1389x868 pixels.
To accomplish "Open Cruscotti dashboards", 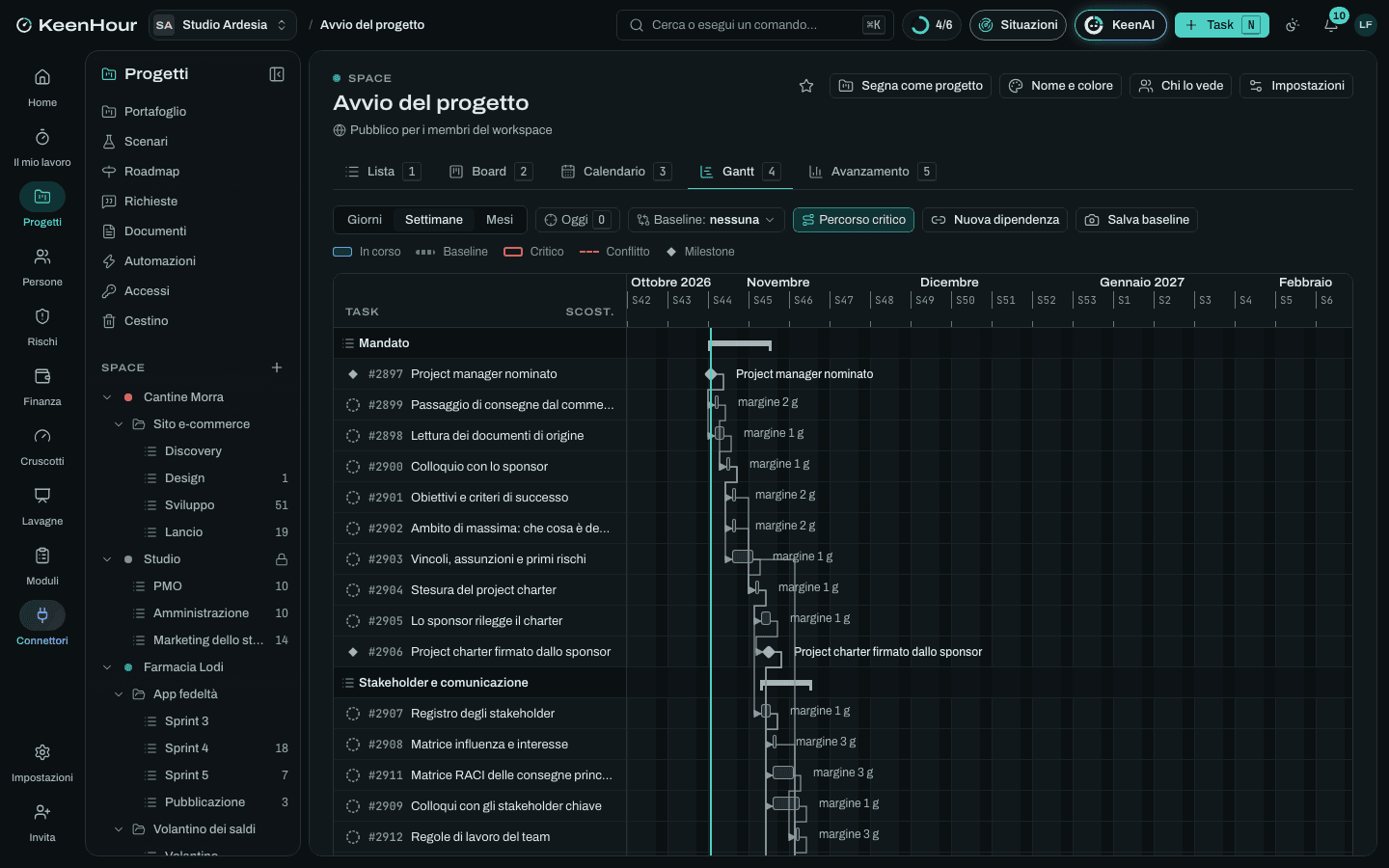I will (x=42, y=446).
